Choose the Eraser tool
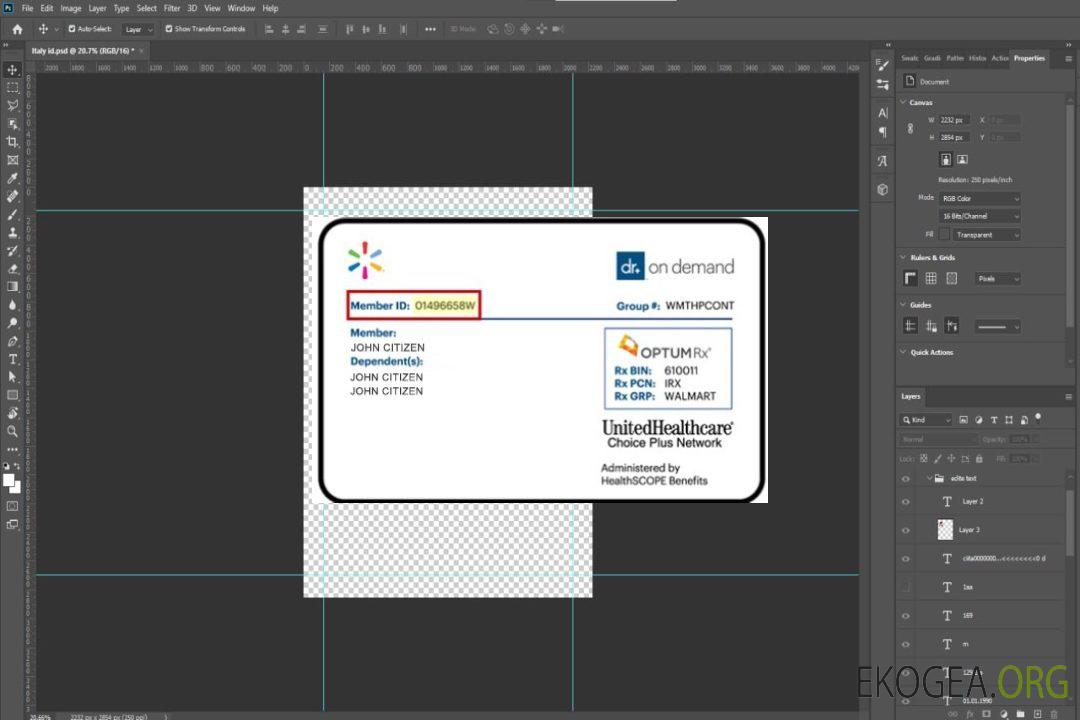This screenshot has width=1080, height=720. (x=12, y=268)
